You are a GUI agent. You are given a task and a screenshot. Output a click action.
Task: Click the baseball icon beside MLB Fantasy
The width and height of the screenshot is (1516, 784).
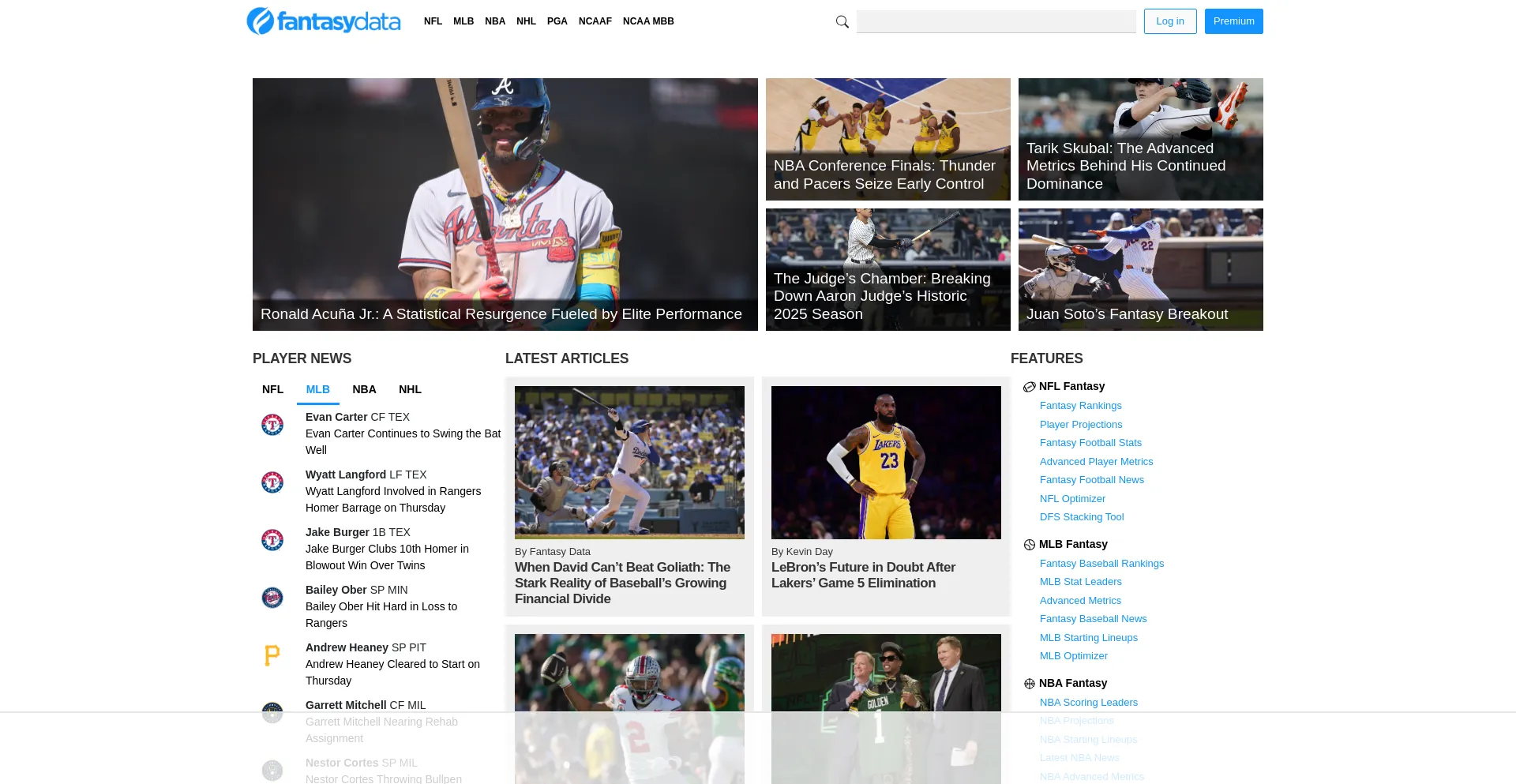[x=1029, y=545]
